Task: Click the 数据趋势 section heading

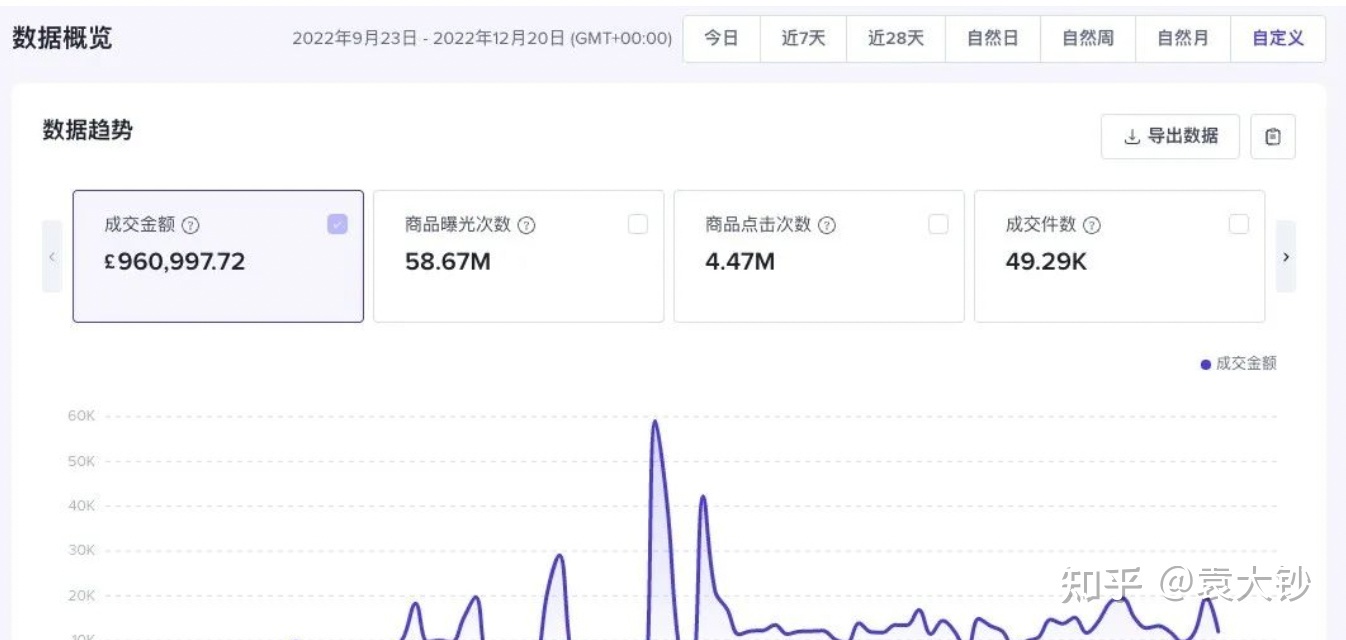Action: point(87,130)
